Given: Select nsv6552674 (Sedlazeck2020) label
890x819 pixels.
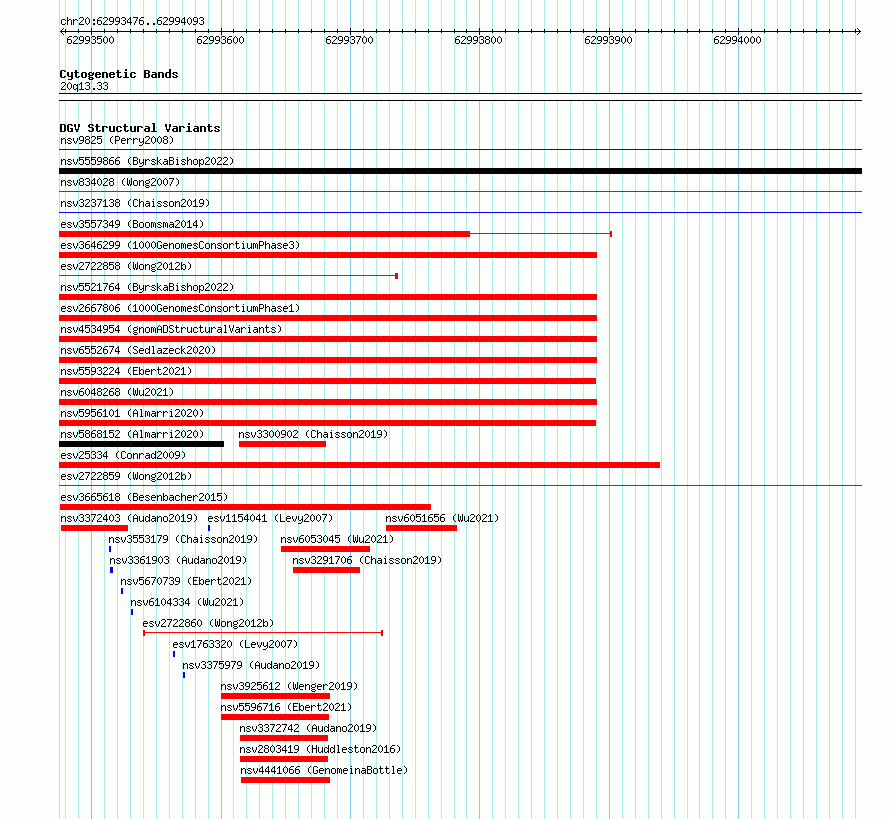Looking at the screenshot, I should pos(138,350).
